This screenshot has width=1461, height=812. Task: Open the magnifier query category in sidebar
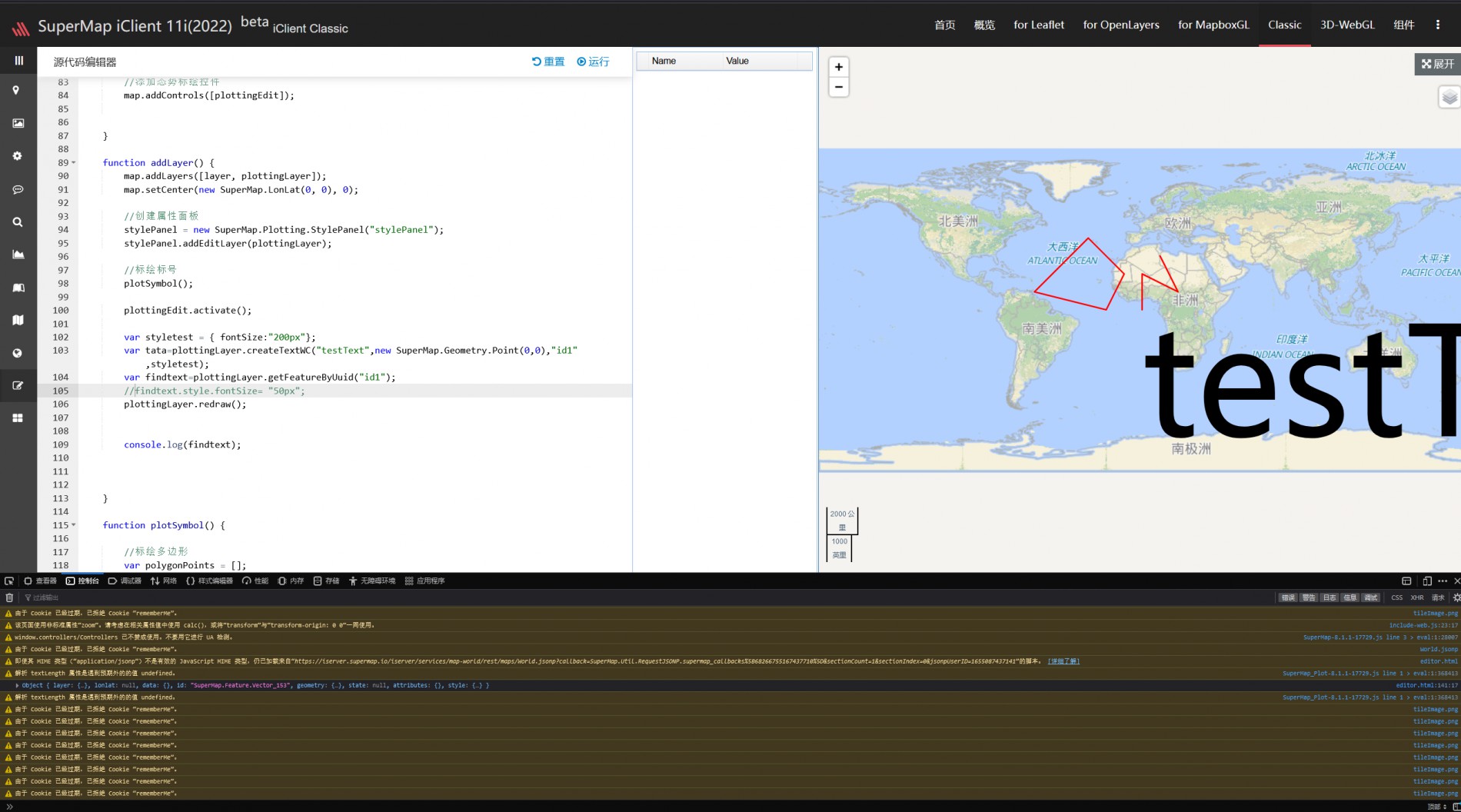point(18,222)
